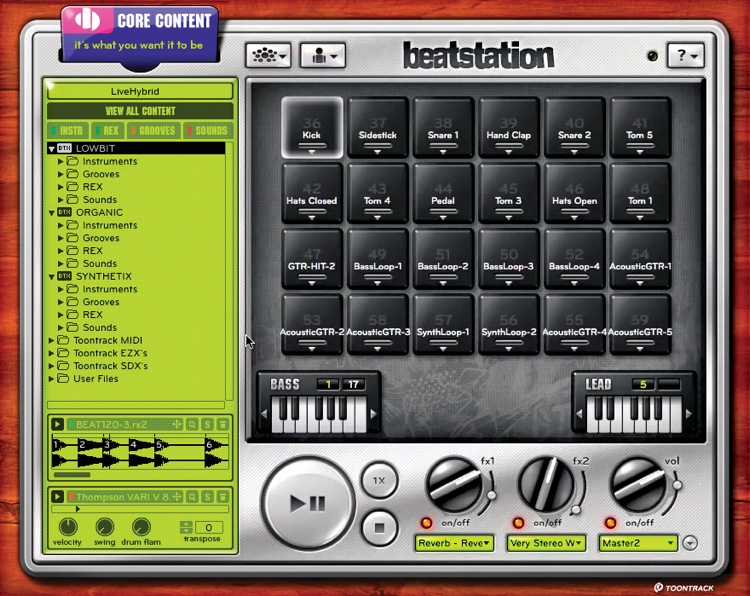Expand the User Files folder
The width and height of the screenshot is (750, 596).
[52, 379]
